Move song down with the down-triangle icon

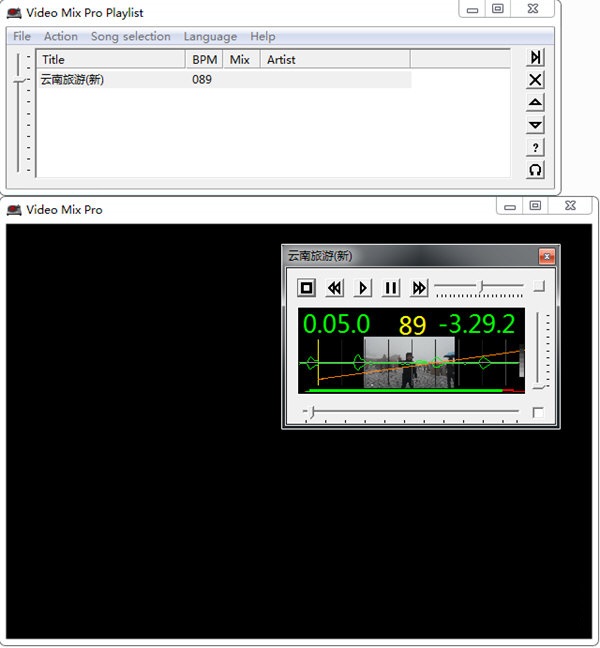(x=535, y=125)
